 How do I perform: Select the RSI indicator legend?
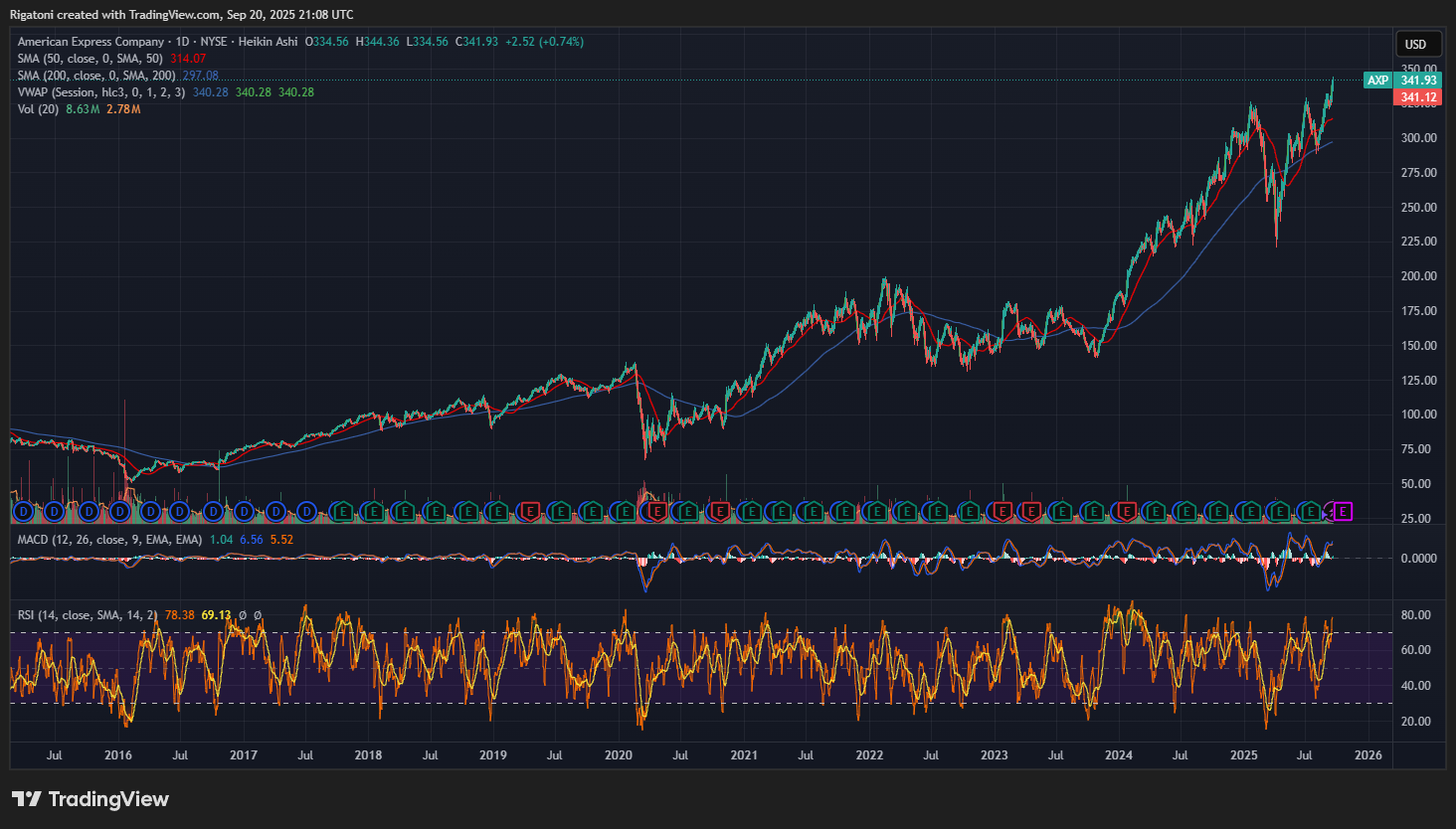coord(87,615)
